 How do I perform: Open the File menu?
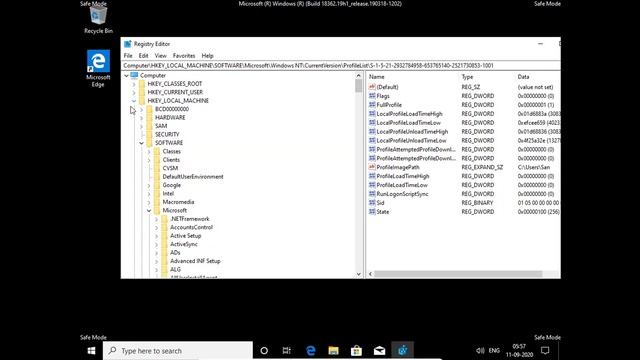[128, 56]
